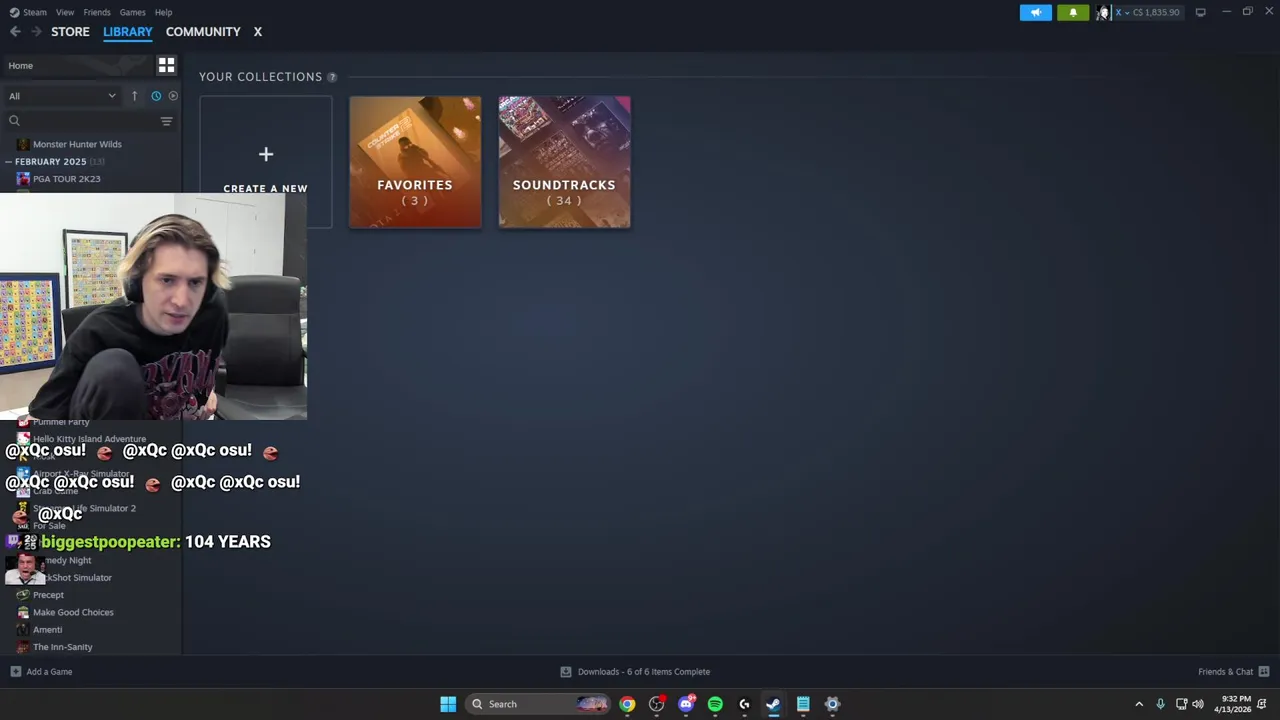Open the Help menu
This screenshot has width=1280, height=720.
point(164,12)
